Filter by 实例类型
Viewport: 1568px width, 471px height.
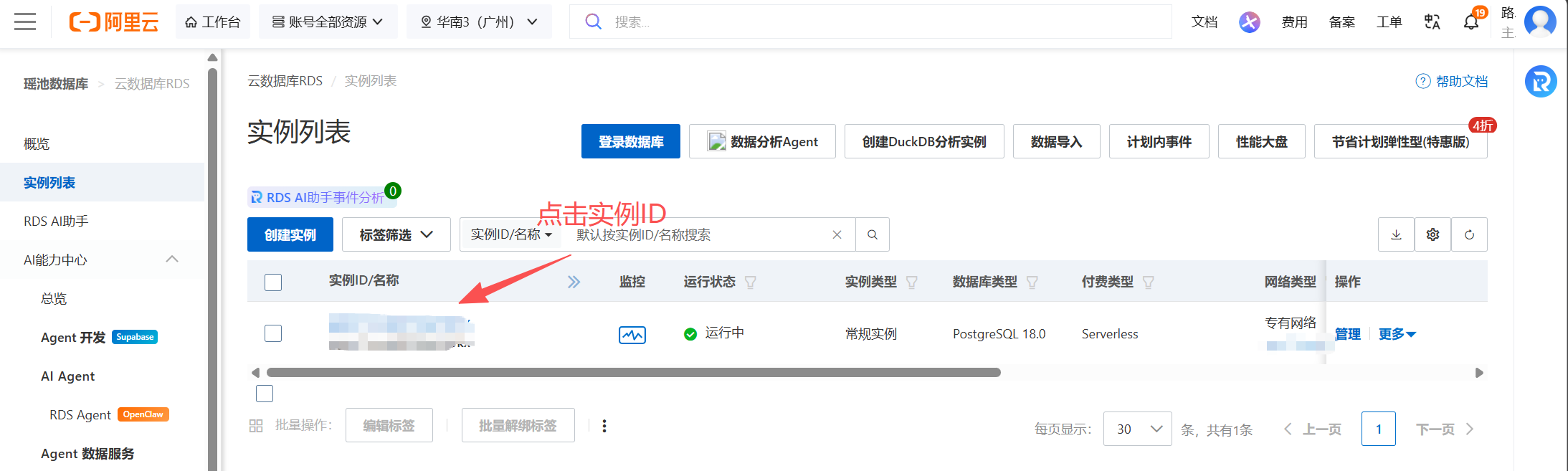coord(912,282)
